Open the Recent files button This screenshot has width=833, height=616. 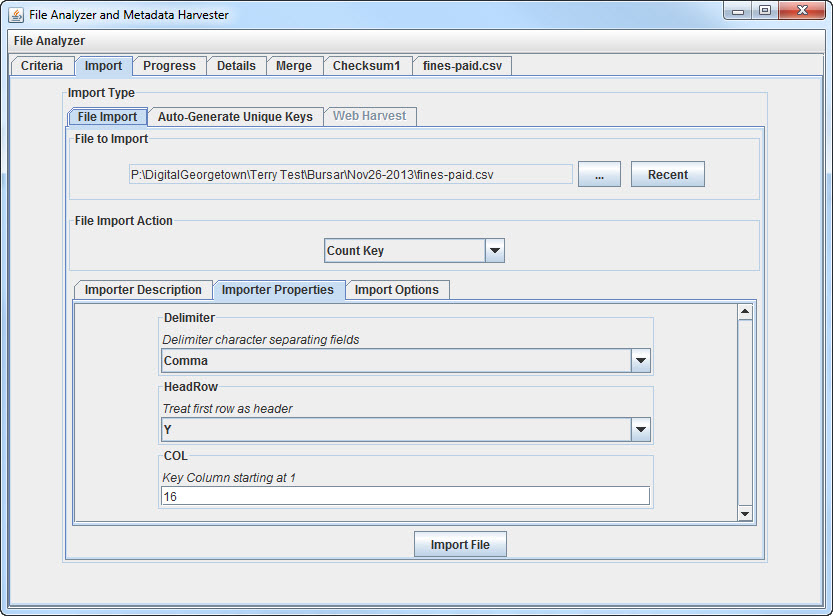667,175
